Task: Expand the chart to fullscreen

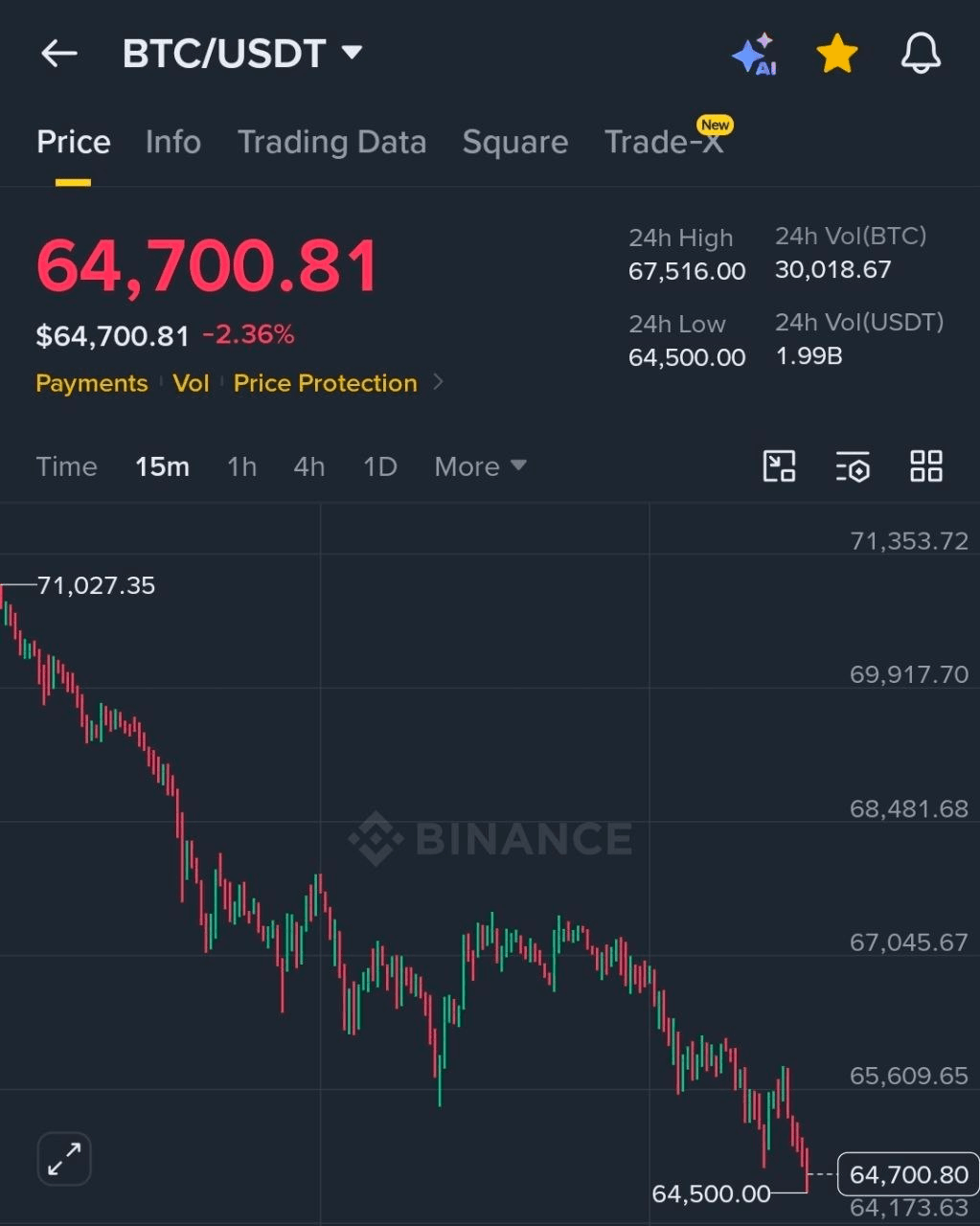Action: coord(64,1158)
